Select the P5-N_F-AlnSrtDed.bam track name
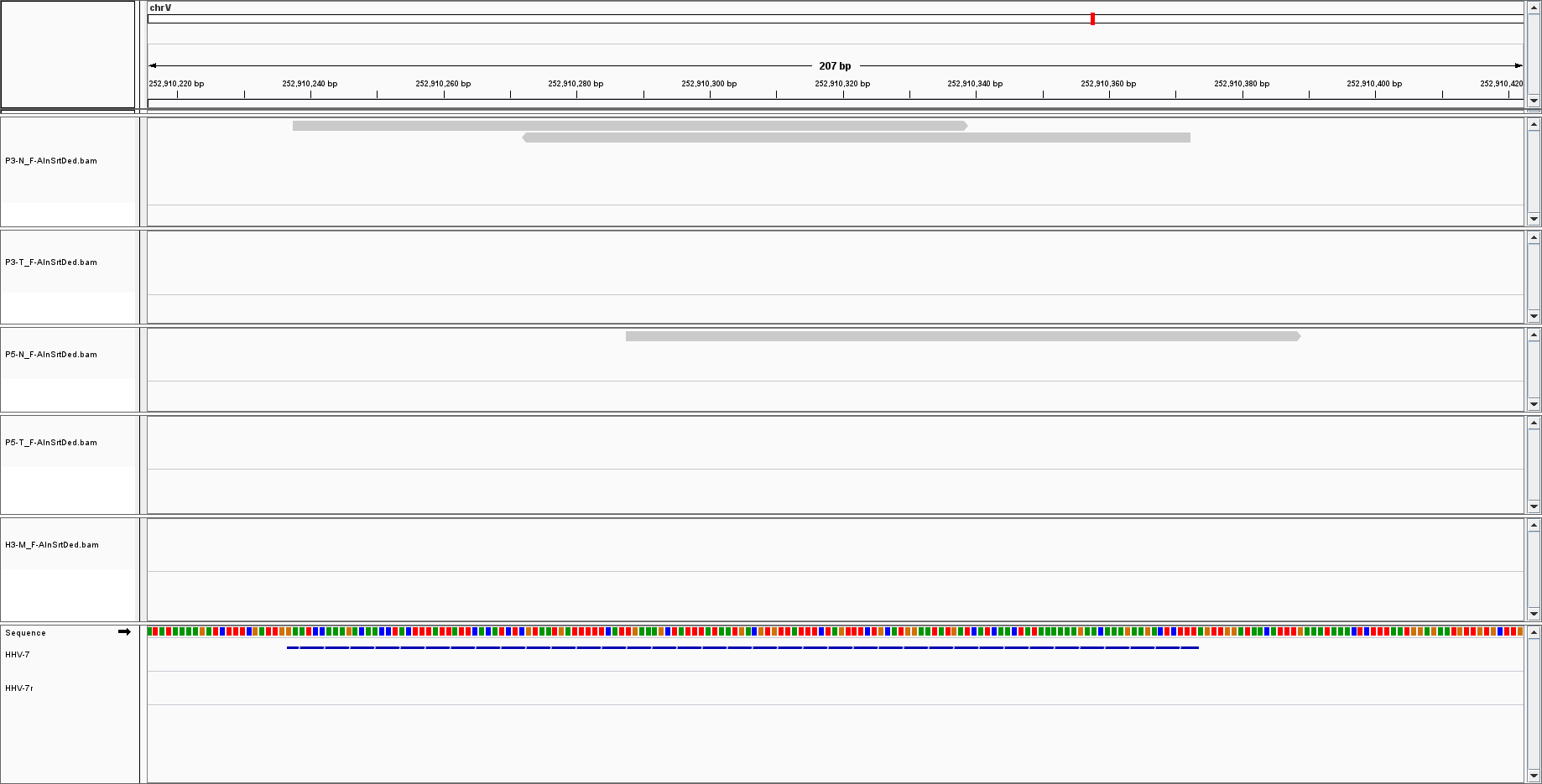The width and height of the screenshot is (1542, 784). click(51, 355)
